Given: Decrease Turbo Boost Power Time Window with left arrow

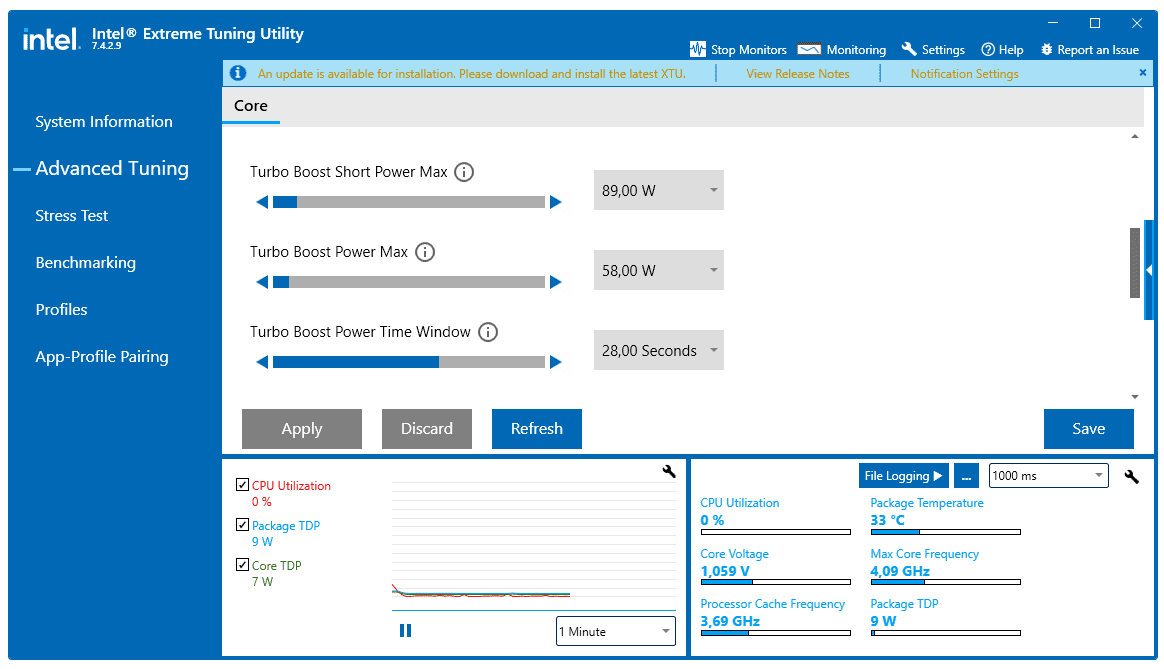Looking at the screenshot, I should 261,362.
